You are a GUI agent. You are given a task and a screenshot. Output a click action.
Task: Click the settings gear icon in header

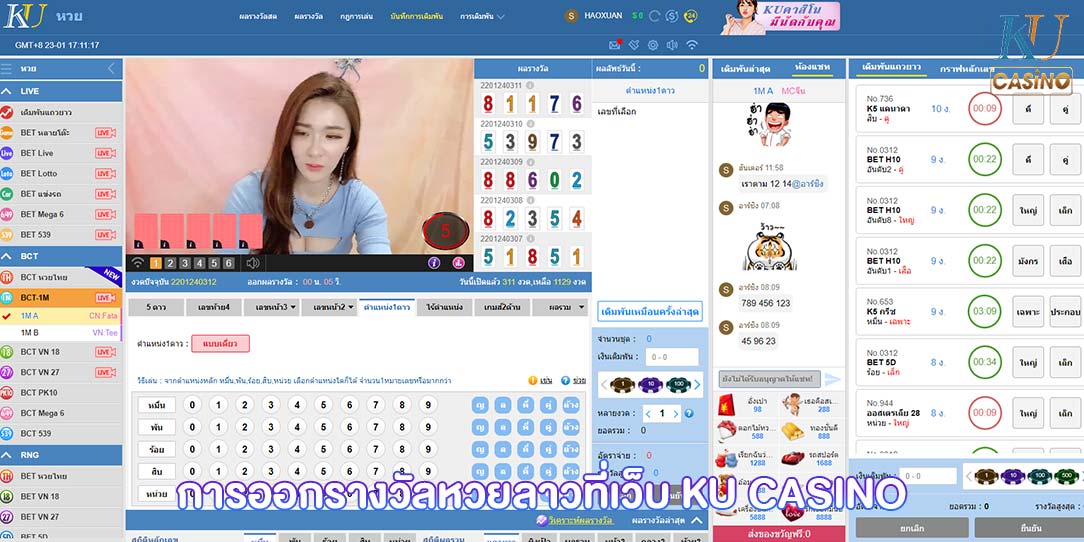coord(653,45)
